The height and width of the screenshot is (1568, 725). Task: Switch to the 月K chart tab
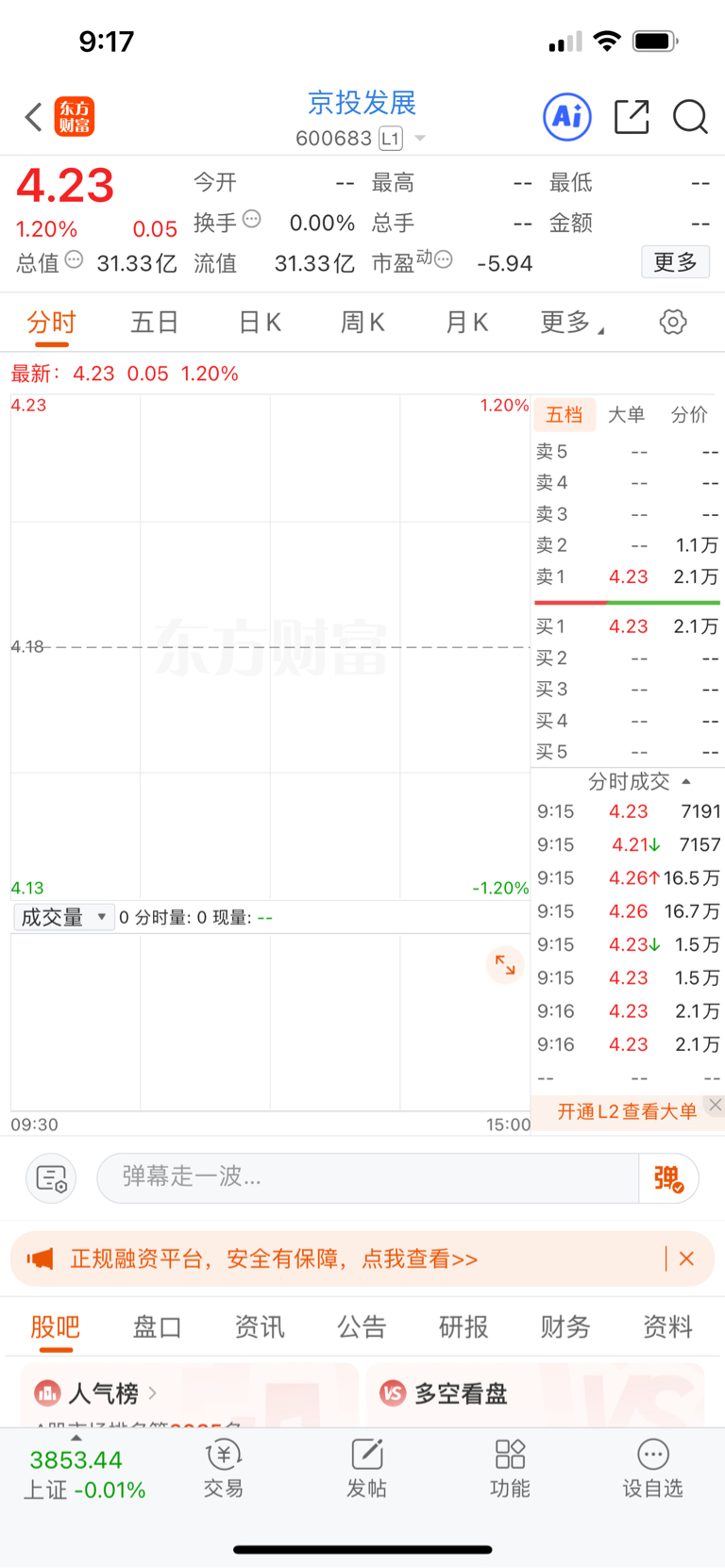click(x=466, y=323)
